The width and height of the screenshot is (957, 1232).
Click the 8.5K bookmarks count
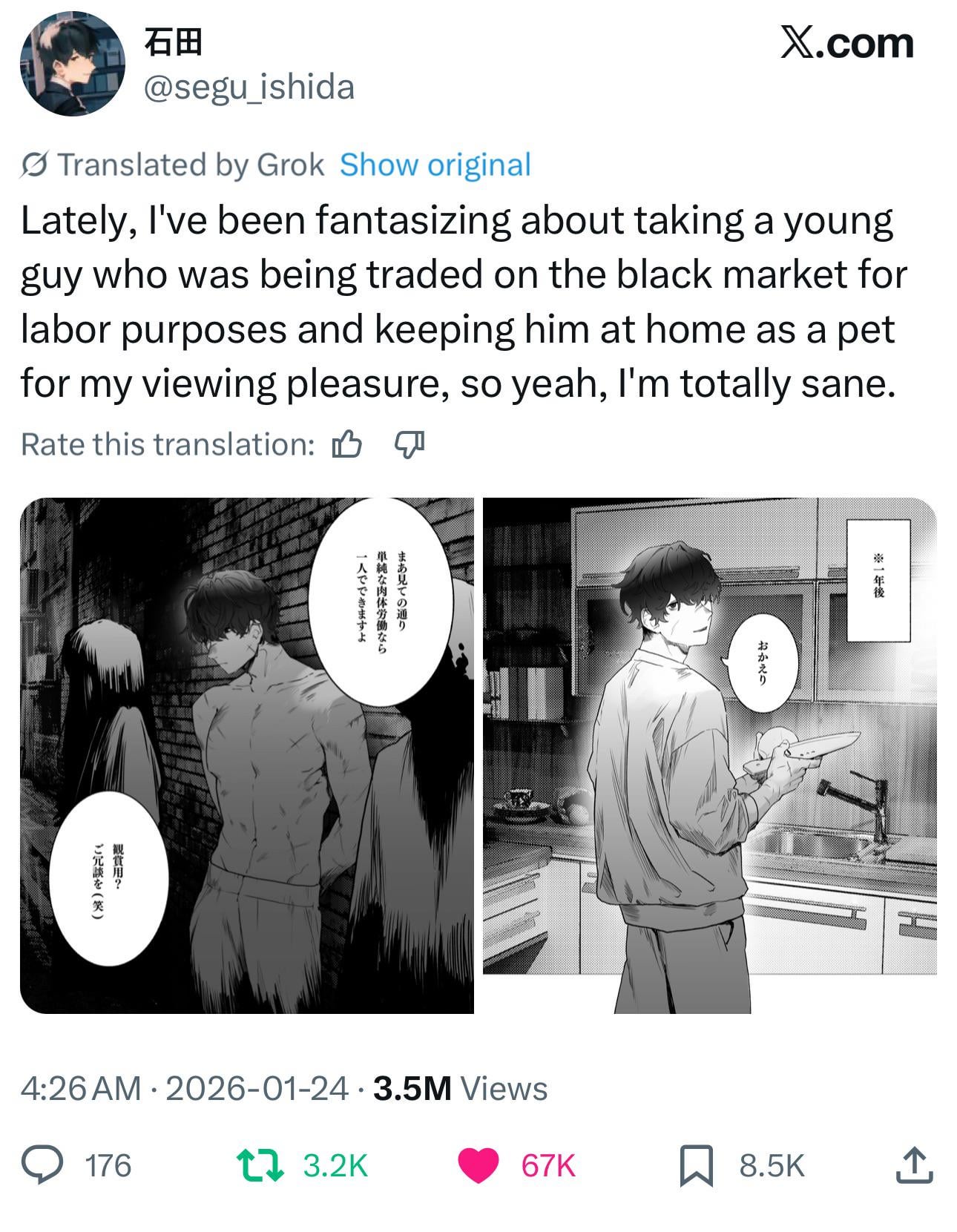[x=772, y=1165]
